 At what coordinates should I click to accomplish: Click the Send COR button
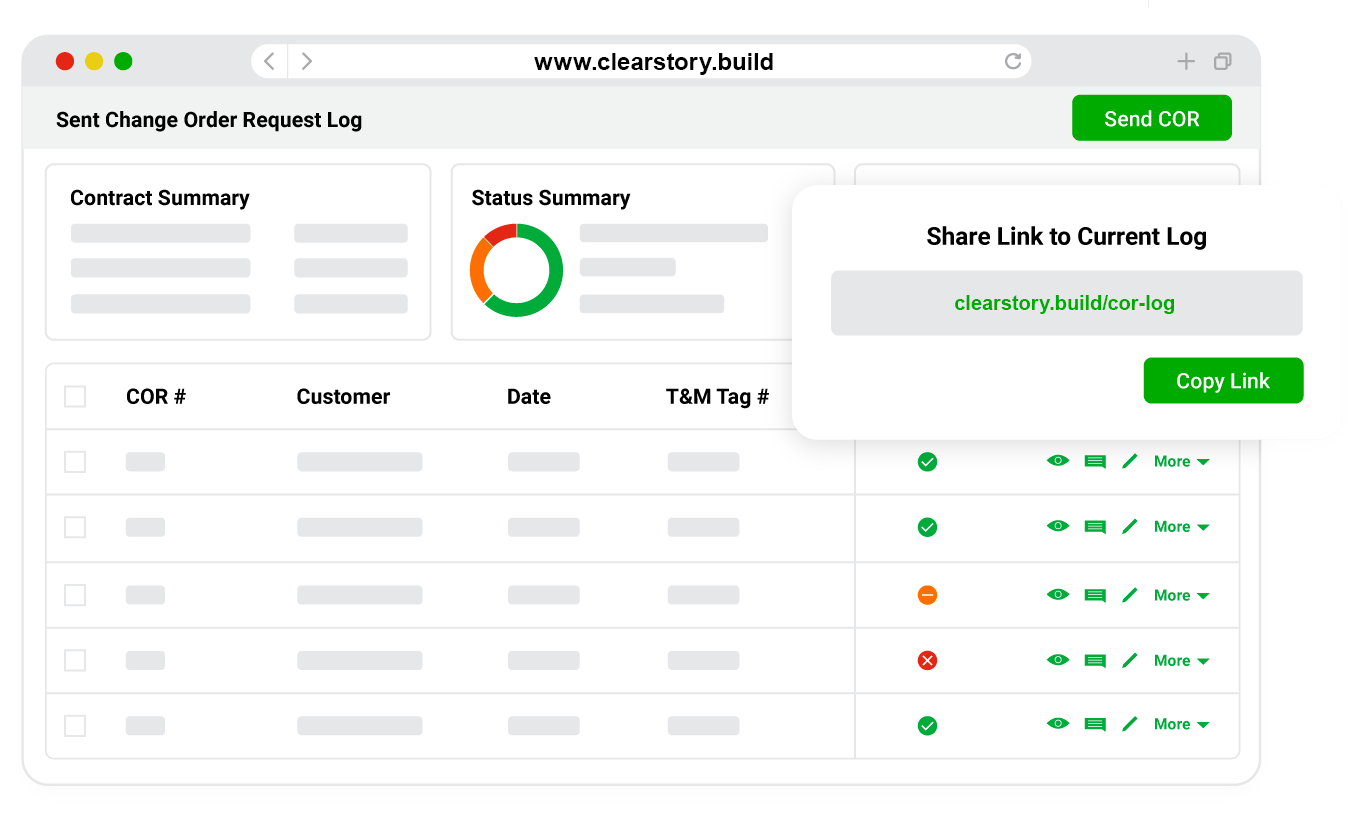point(1152,118)
